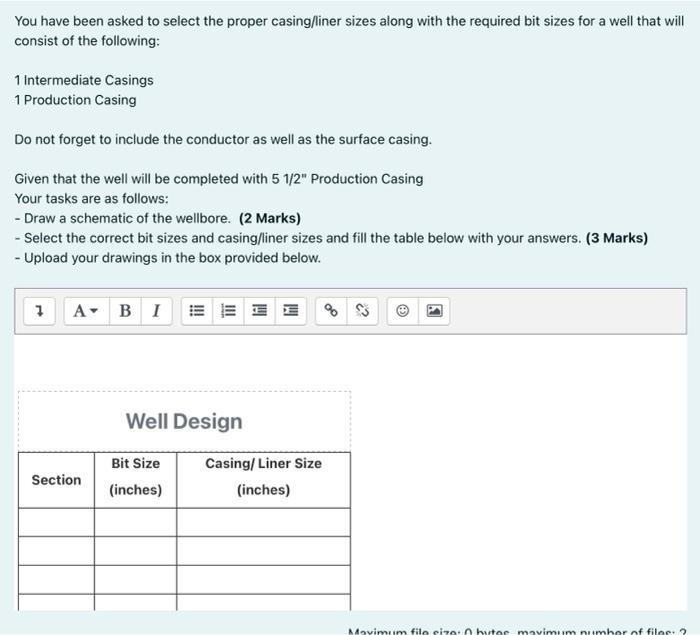Click second-row empty cell under Section
Image resolution: width=700 pixels, height=635 pixels.
(x=56, y=551)
